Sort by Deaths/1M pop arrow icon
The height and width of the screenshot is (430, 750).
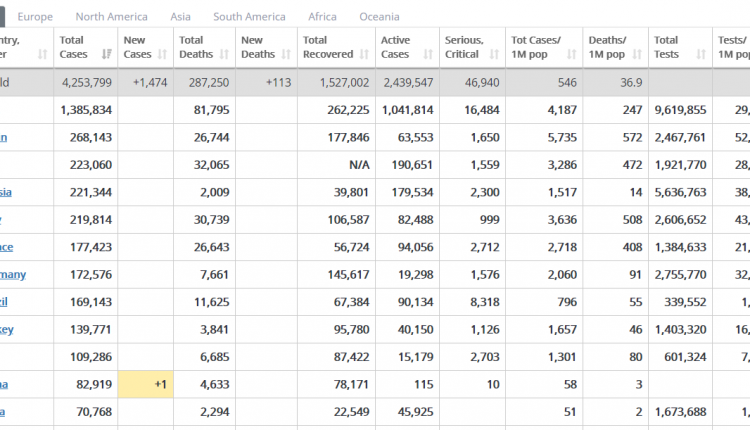pos(637,55)
